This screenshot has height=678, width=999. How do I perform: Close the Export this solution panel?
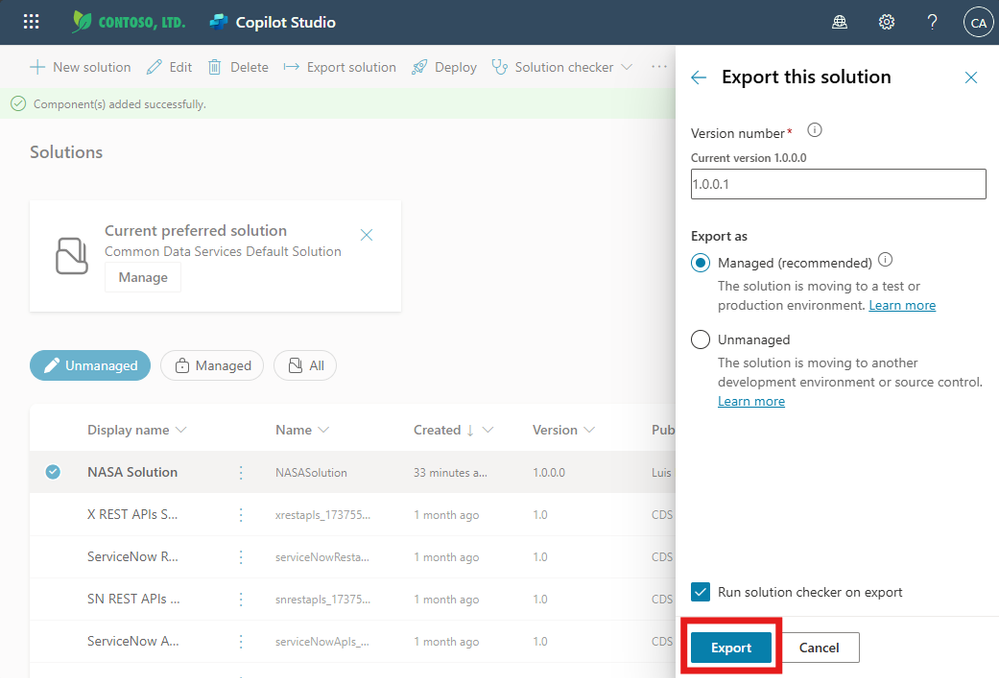click(x=971, y=78)
